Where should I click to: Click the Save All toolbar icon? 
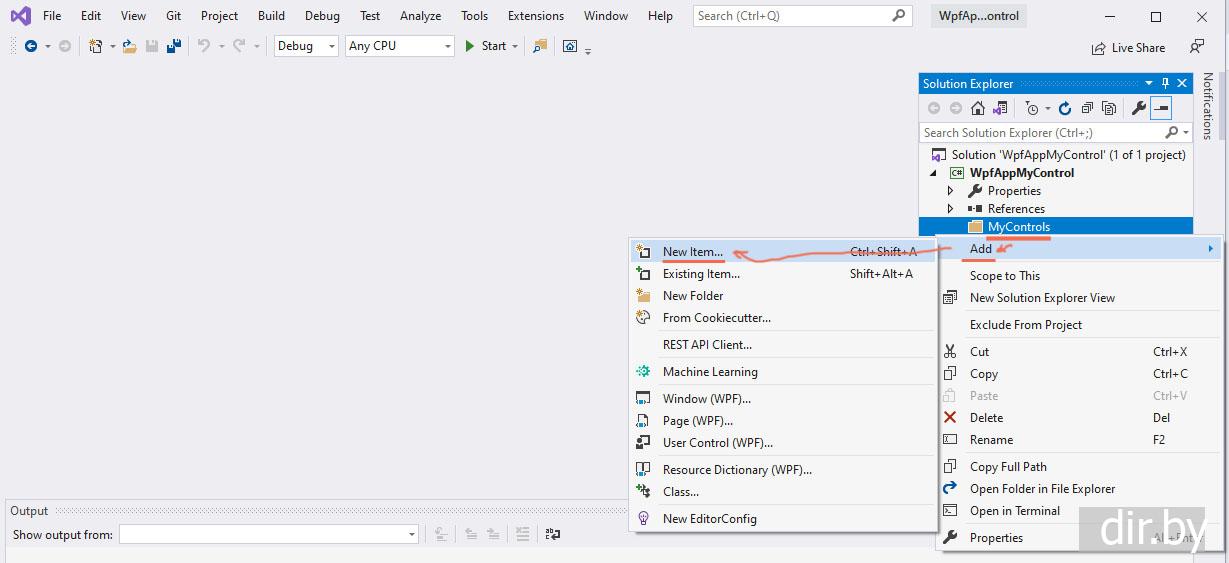[174, 46]
